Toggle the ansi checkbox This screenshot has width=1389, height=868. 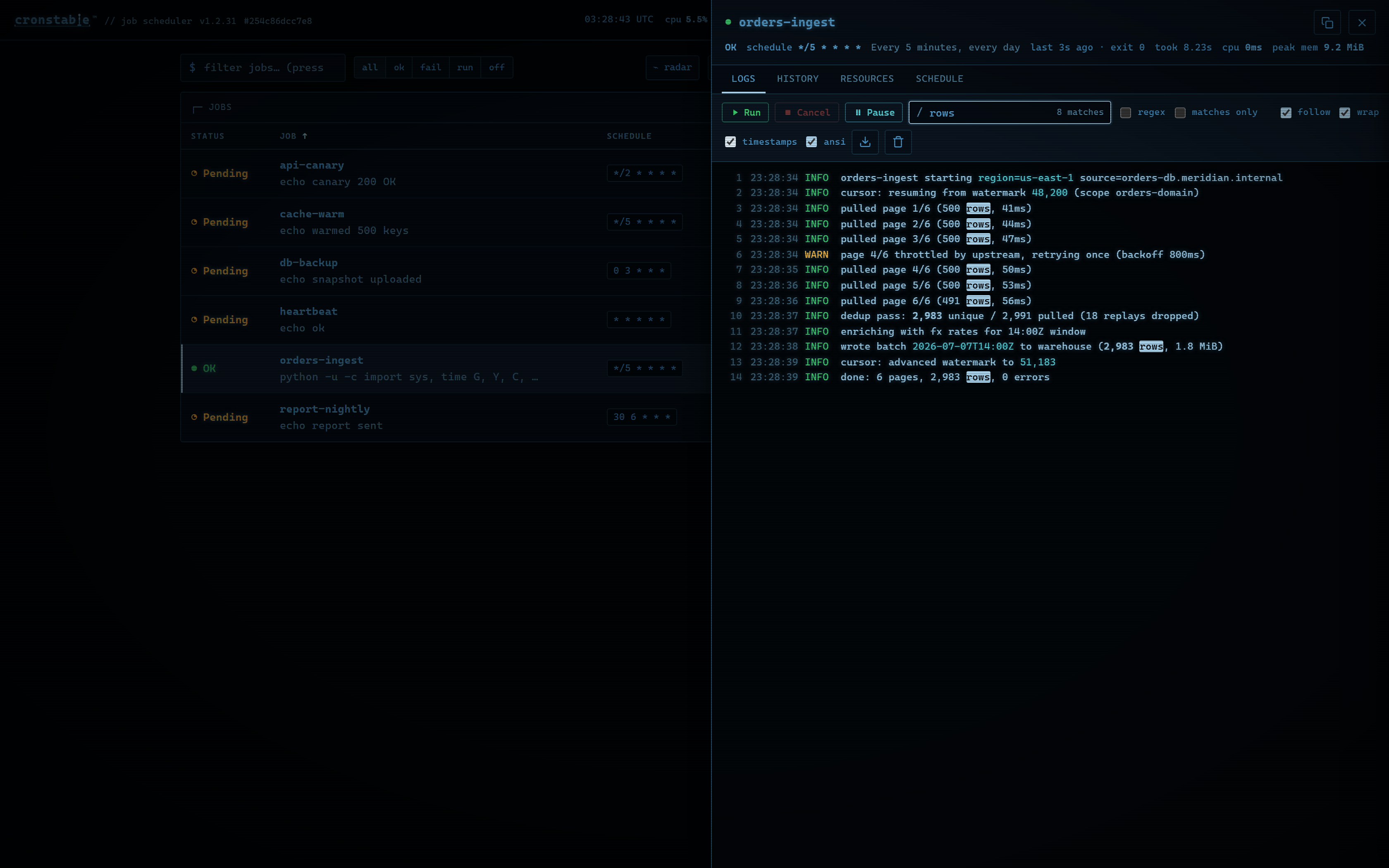pos(811,142)
